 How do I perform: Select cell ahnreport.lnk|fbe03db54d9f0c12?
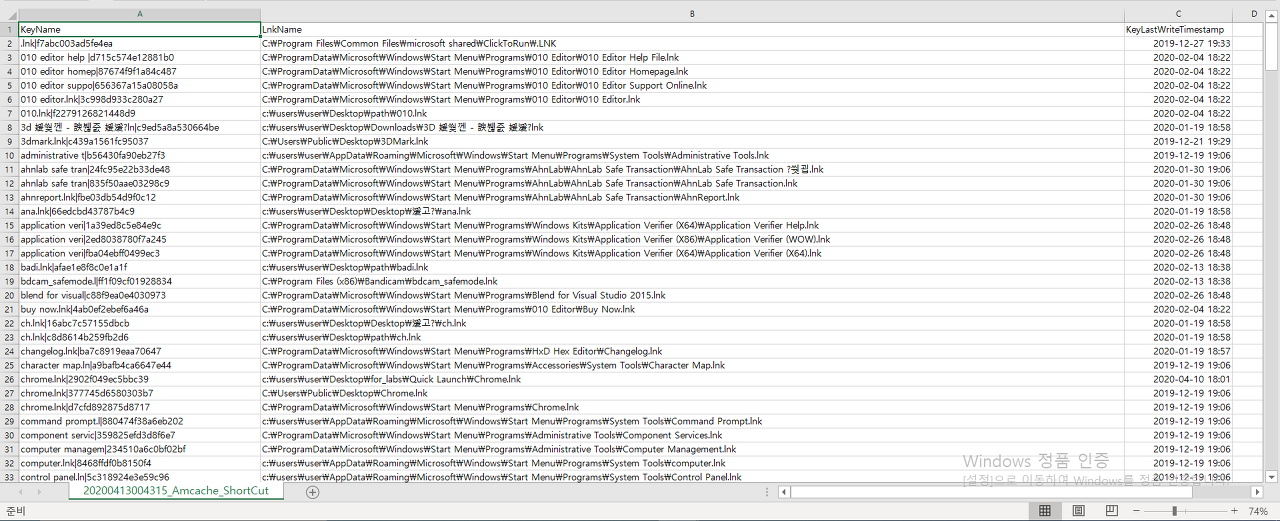(x=139, y=198)
